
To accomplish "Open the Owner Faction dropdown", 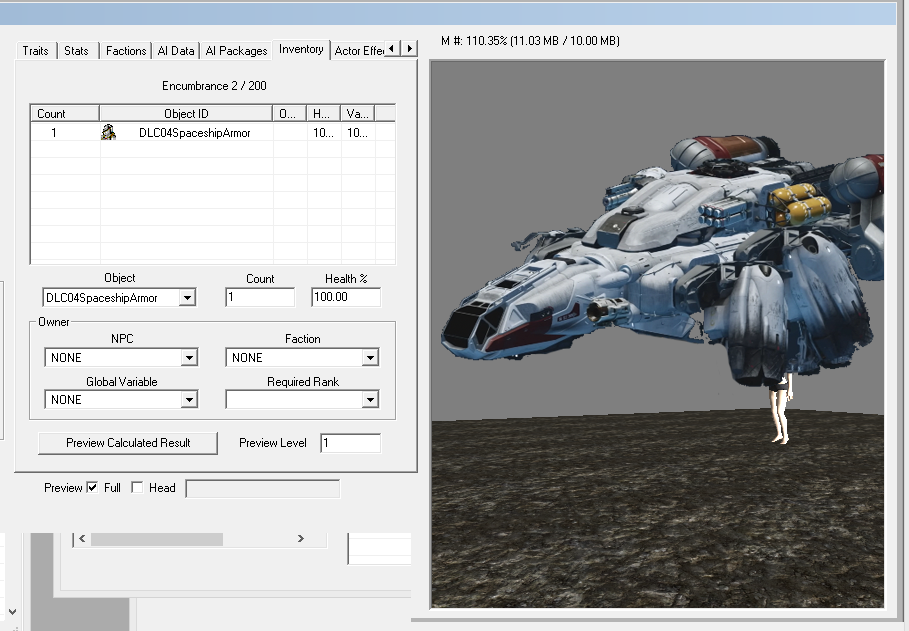I will [370, 358].
